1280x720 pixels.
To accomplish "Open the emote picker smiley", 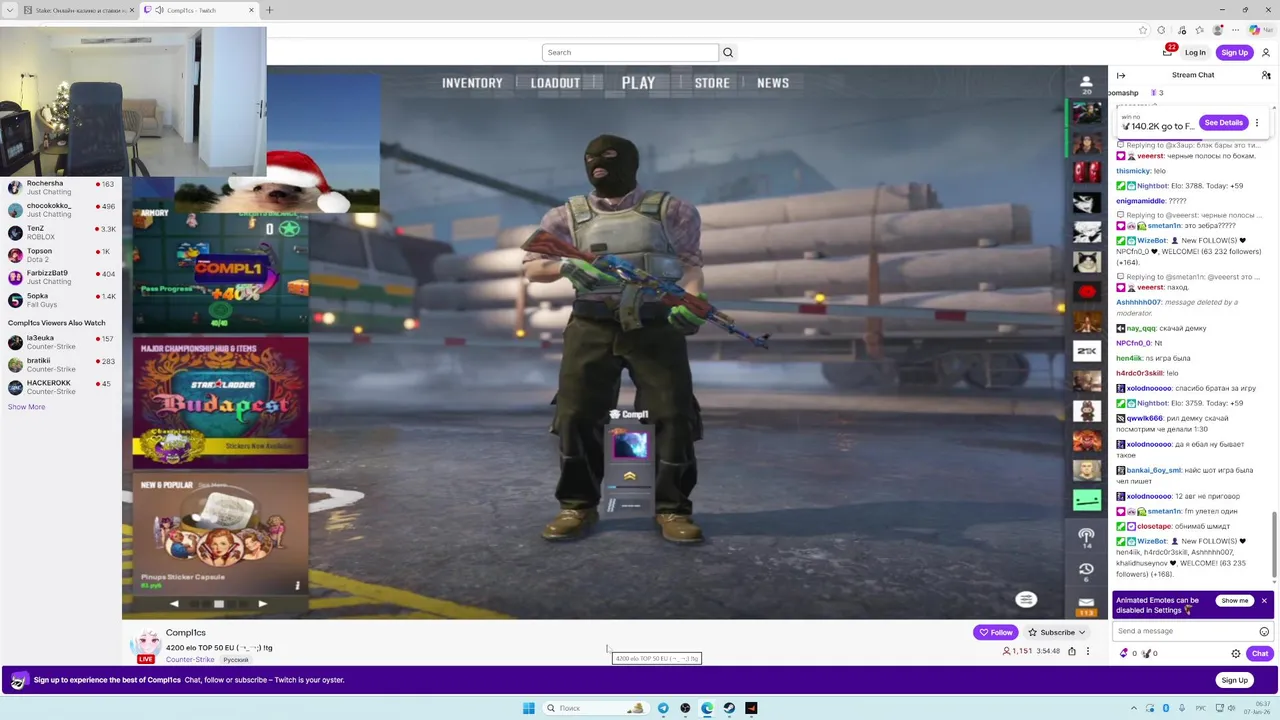I will coord(1264,631).
